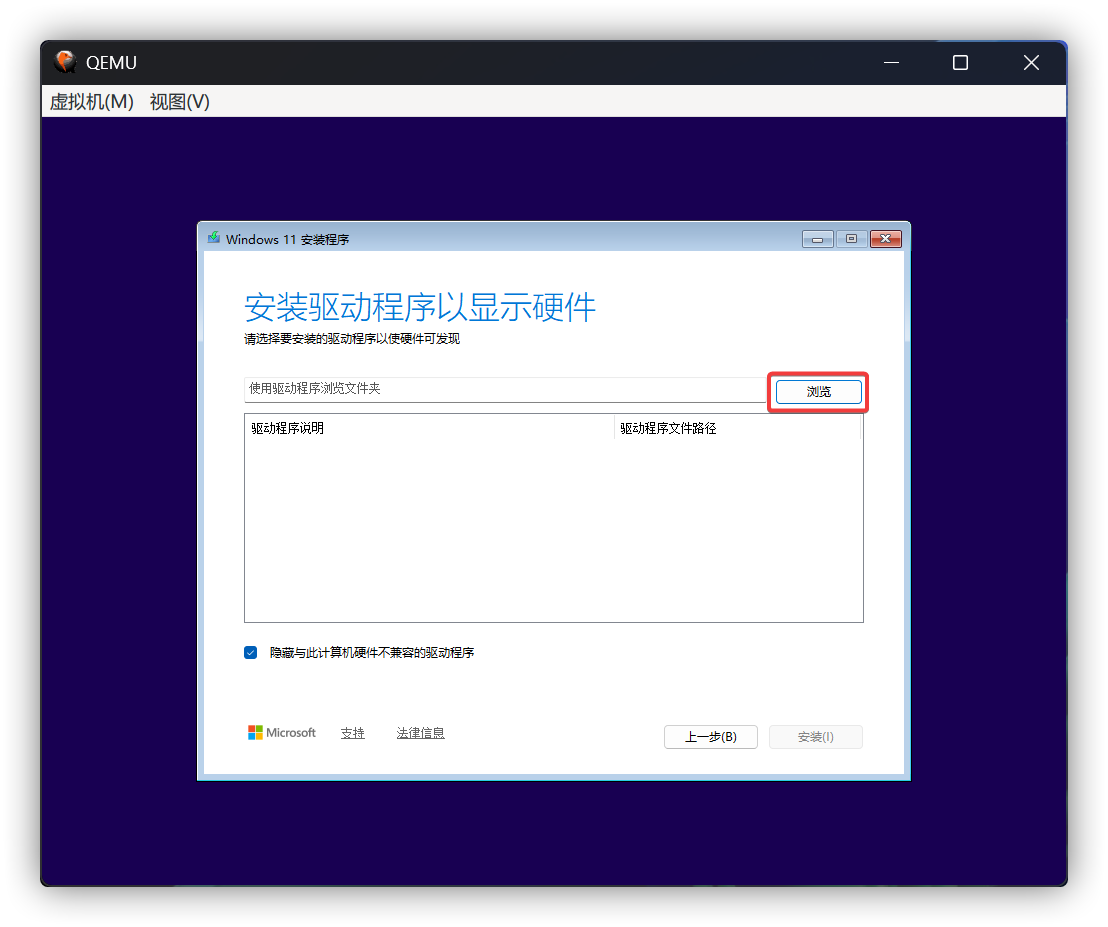This screenshot has width=1108, height=927.
Task: Open the 法律信息 legal info link
Action: point(420,733)
